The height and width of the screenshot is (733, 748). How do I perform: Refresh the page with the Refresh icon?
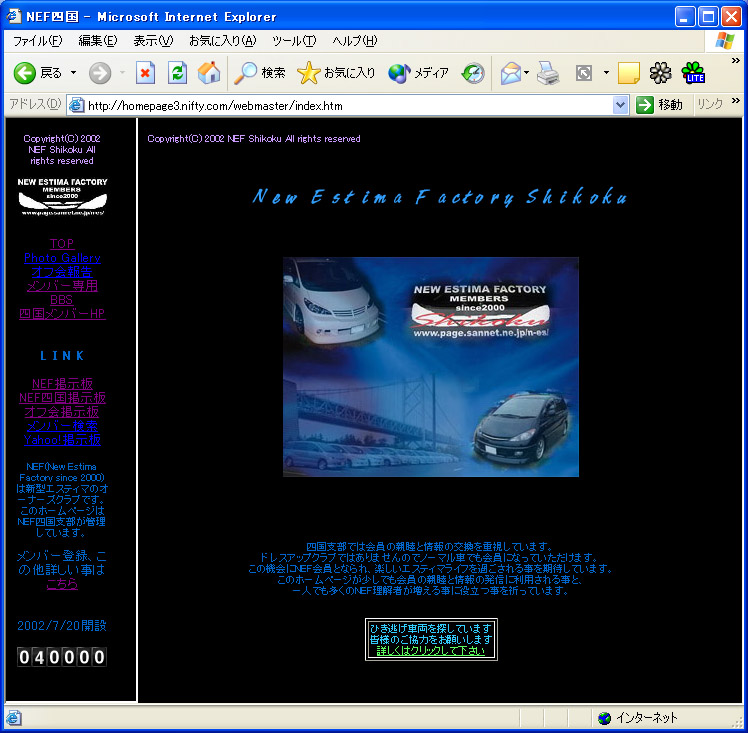click(x=177, y=73)
